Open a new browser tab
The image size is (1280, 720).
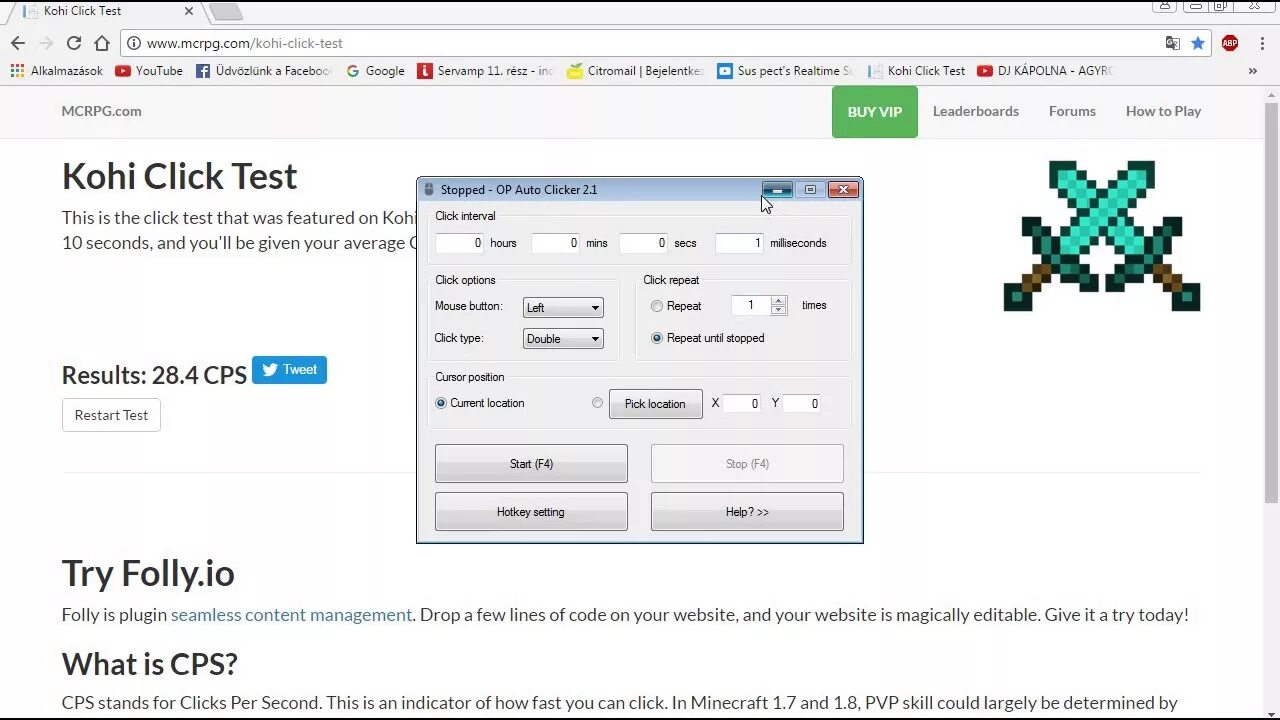pyautogui.click(x=226, y=11)
